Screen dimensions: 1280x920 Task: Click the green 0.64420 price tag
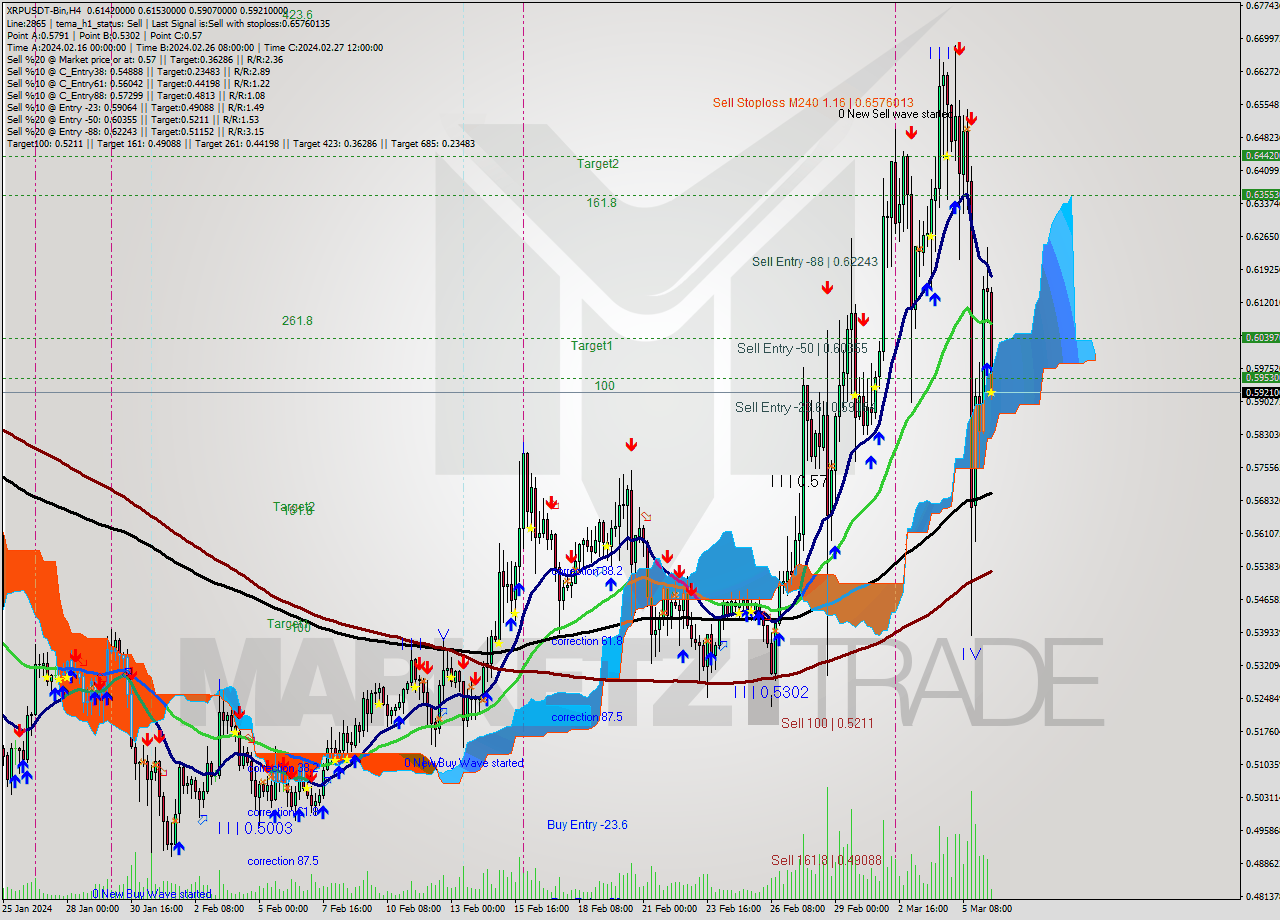tap(1260, 155)
